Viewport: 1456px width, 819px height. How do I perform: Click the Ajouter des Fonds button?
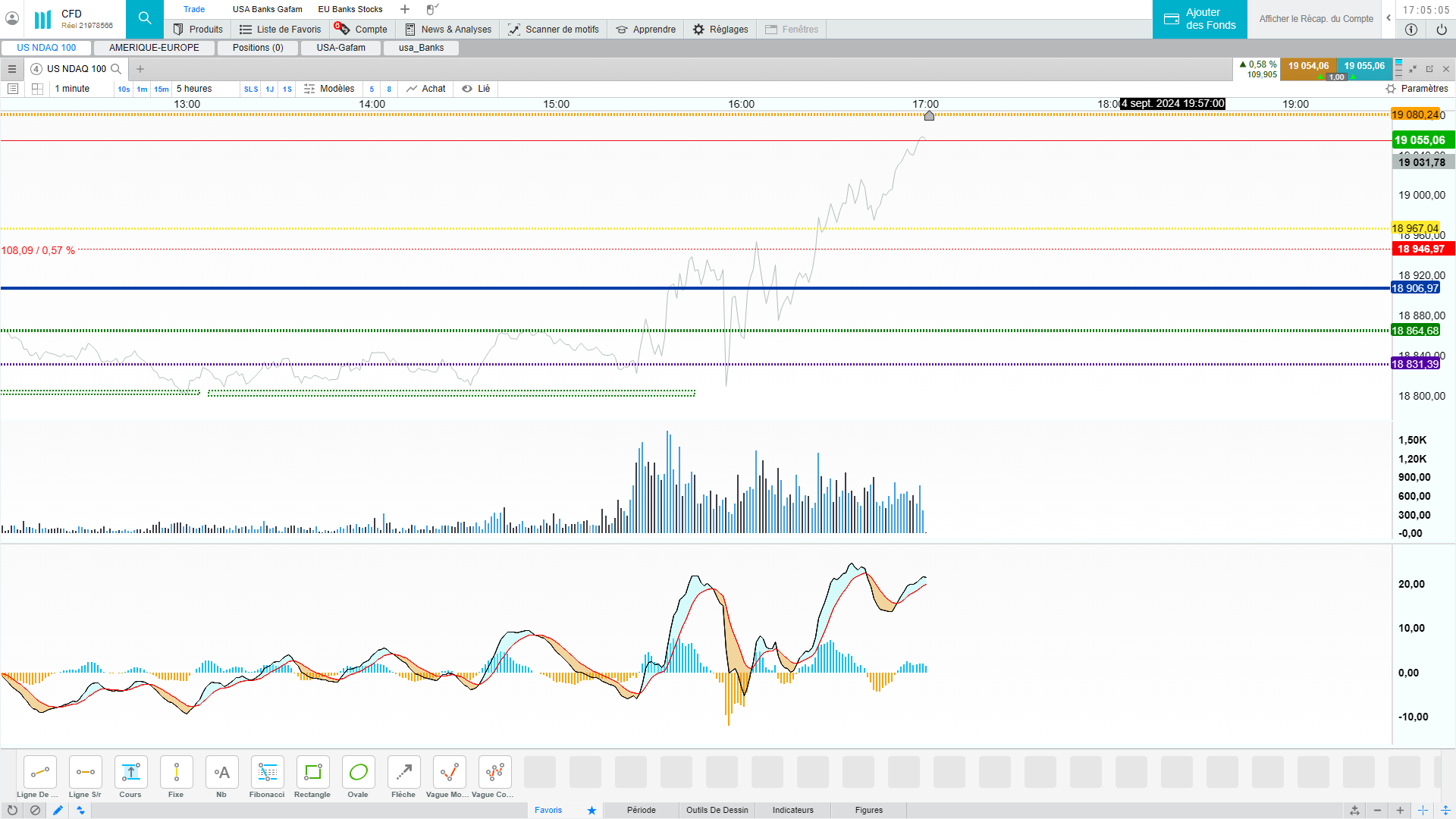1200,19
